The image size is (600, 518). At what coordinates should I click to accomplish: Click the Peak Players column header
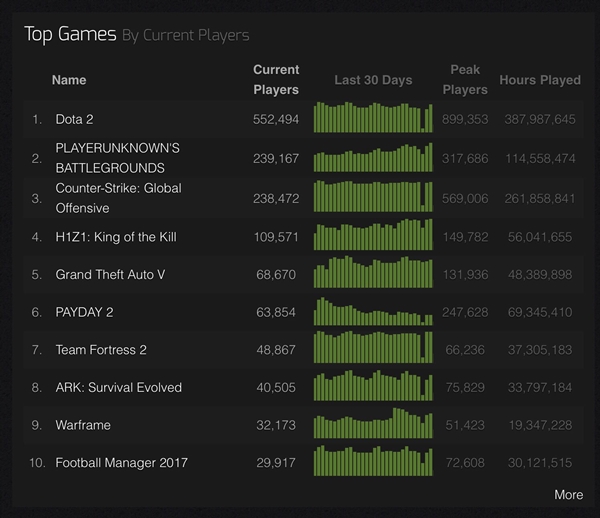click(465, 80)
